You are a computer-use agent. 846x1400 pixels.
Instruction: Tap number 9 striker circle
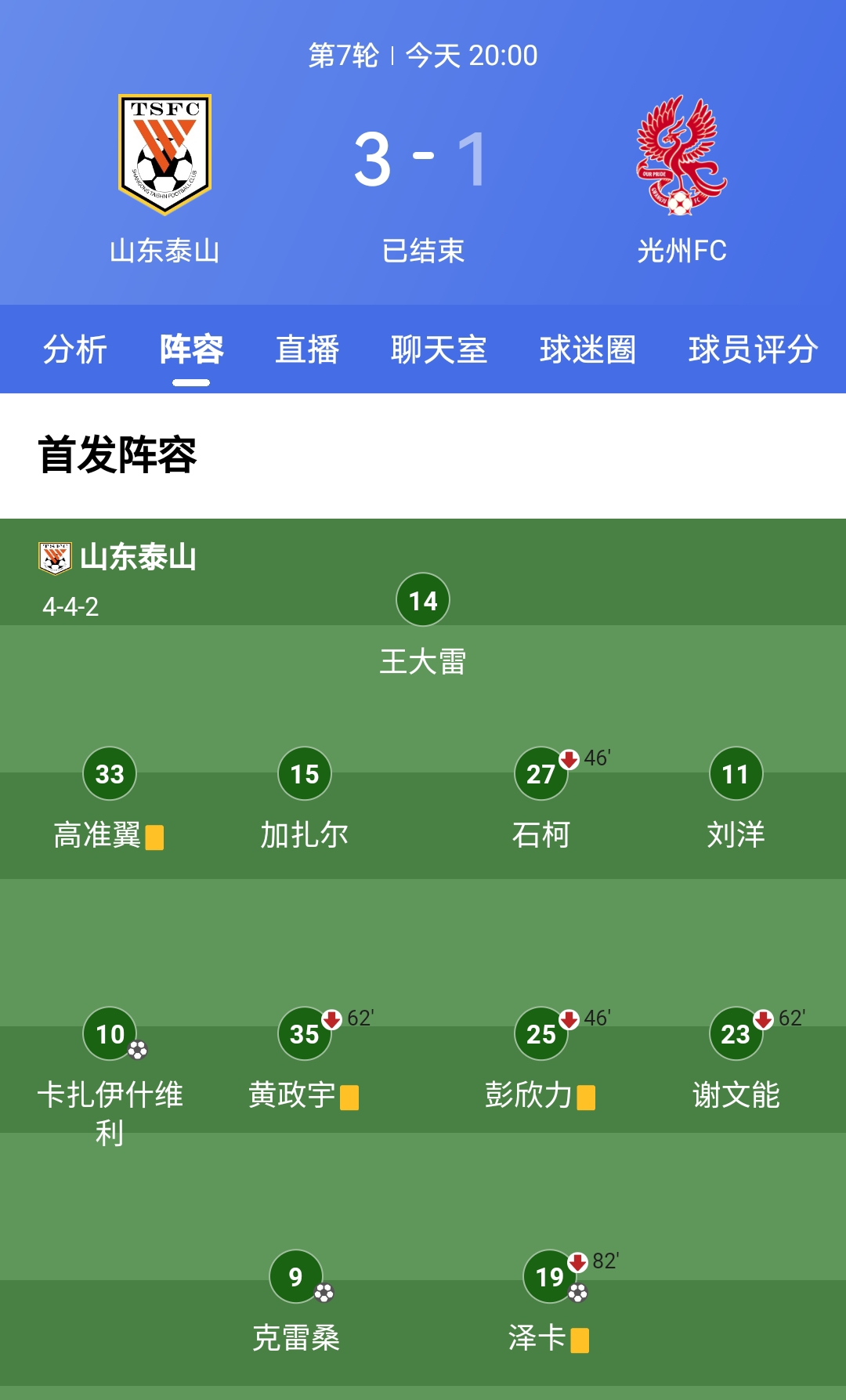point(295,1276)
